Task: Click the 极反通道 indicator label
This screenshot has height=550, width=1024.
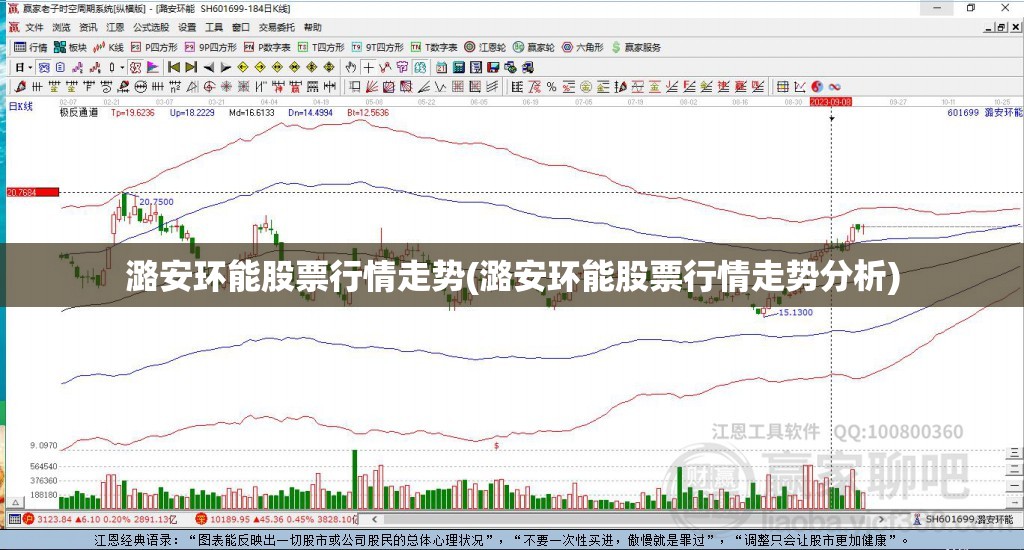Action: [79, 113]
